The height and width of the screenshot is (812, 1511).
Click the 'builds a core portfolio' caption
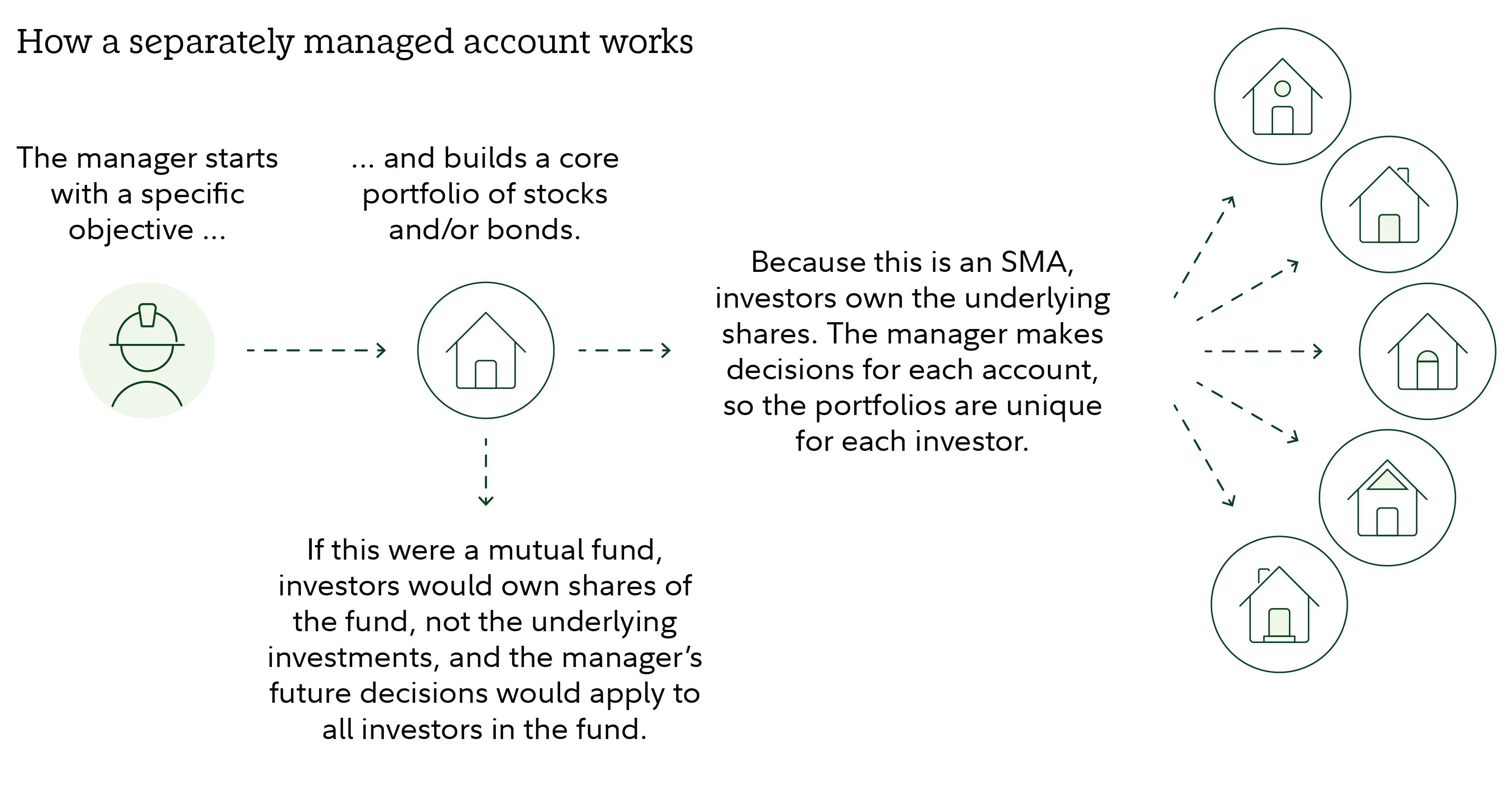coord(485,193)
